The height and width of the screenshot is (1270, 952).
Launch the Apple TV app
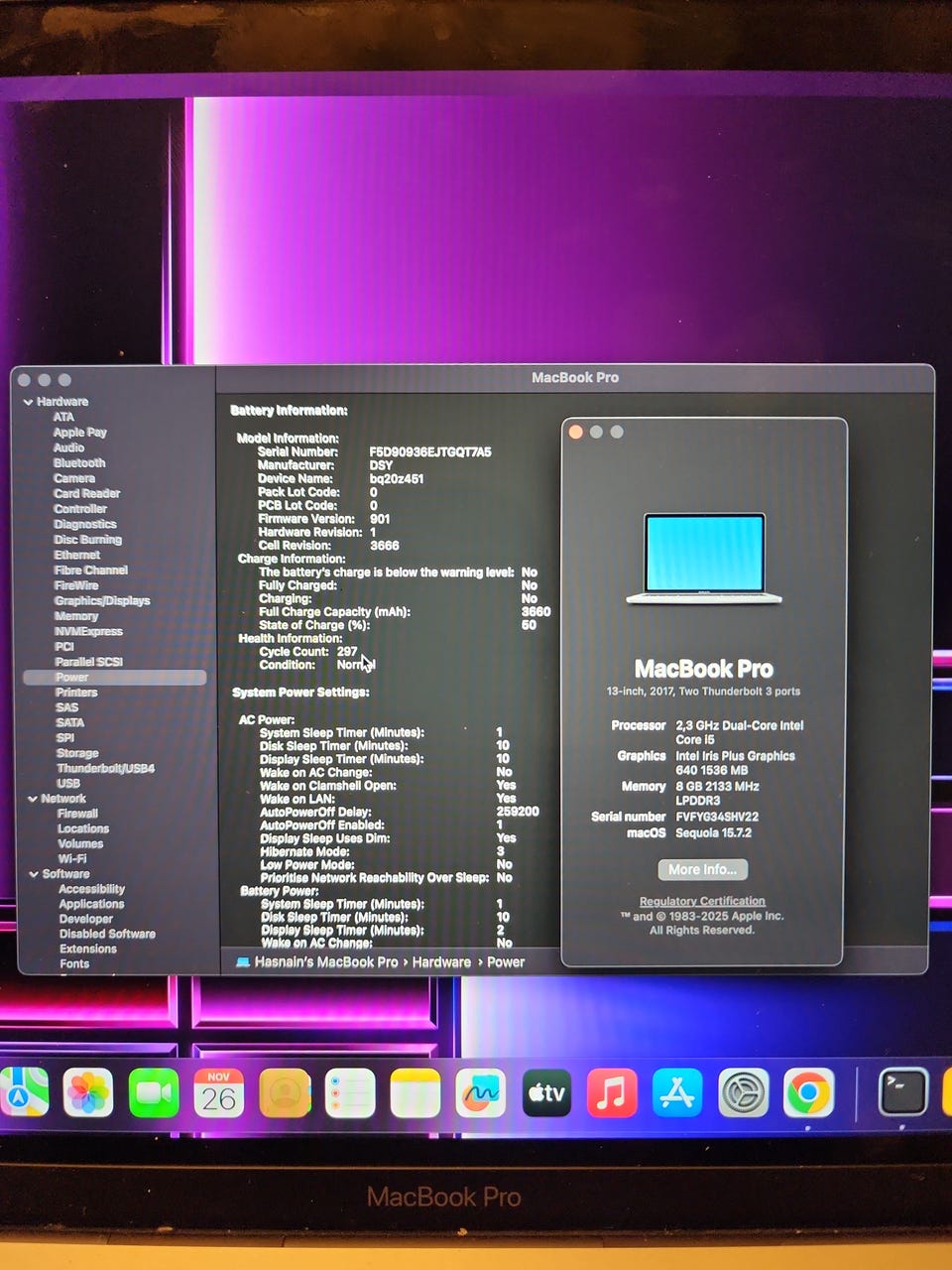pyautogui.click(x=546, y=1093)
